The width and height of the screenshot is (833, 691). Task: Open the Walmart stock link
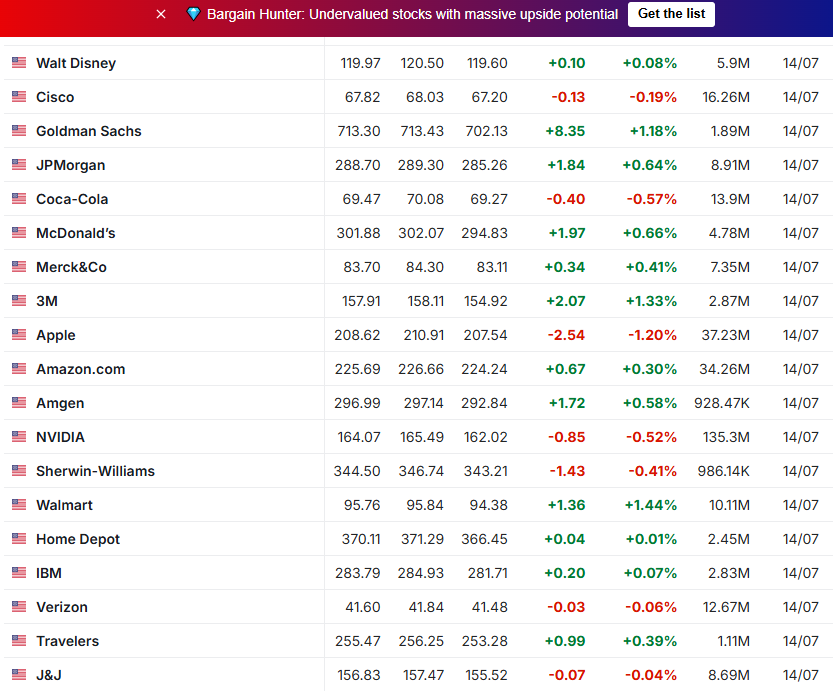(x=64, y=505)
